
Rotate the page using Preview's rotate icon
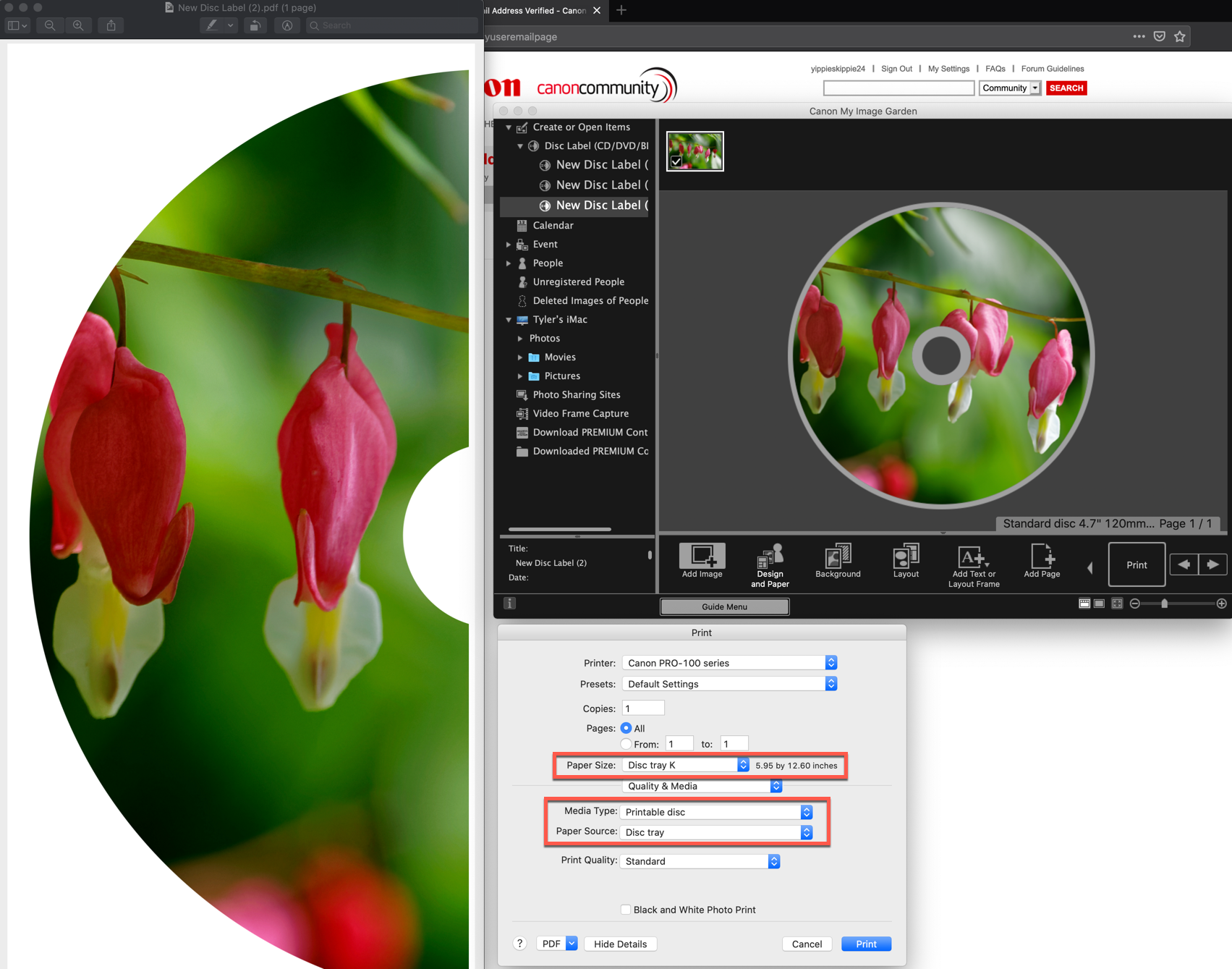[x=255, y=25]
